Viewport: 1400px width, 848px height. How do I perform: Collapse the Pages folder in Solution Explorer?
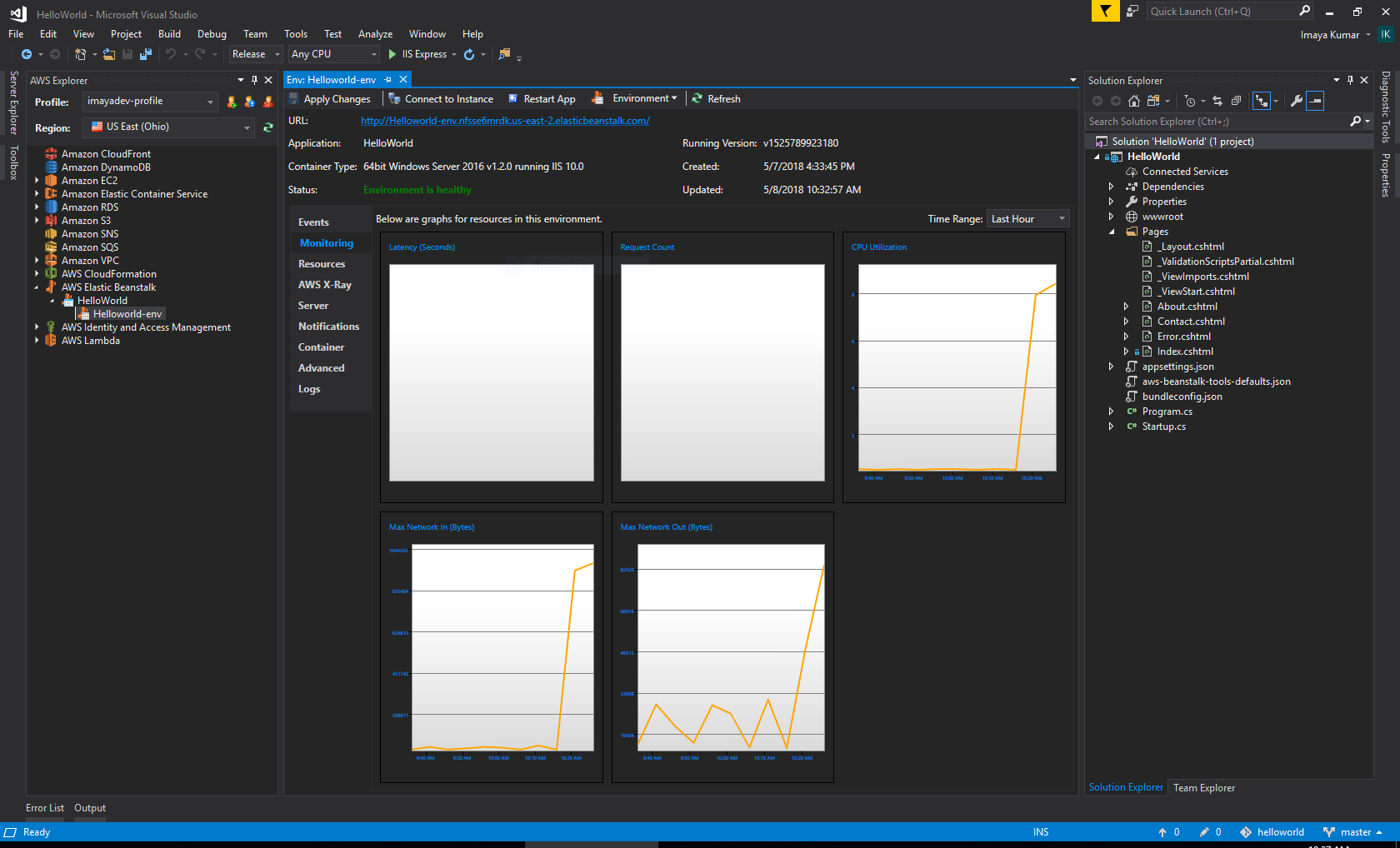point(1112,232)
